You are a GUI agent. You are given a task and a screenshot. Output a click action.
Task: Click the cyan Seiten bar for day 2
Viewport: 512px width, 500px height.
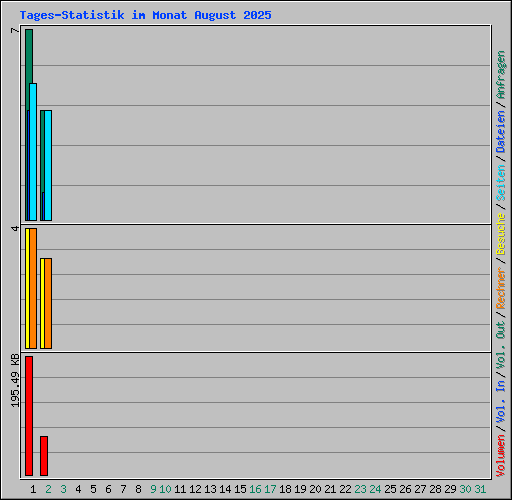click(48, 165)
